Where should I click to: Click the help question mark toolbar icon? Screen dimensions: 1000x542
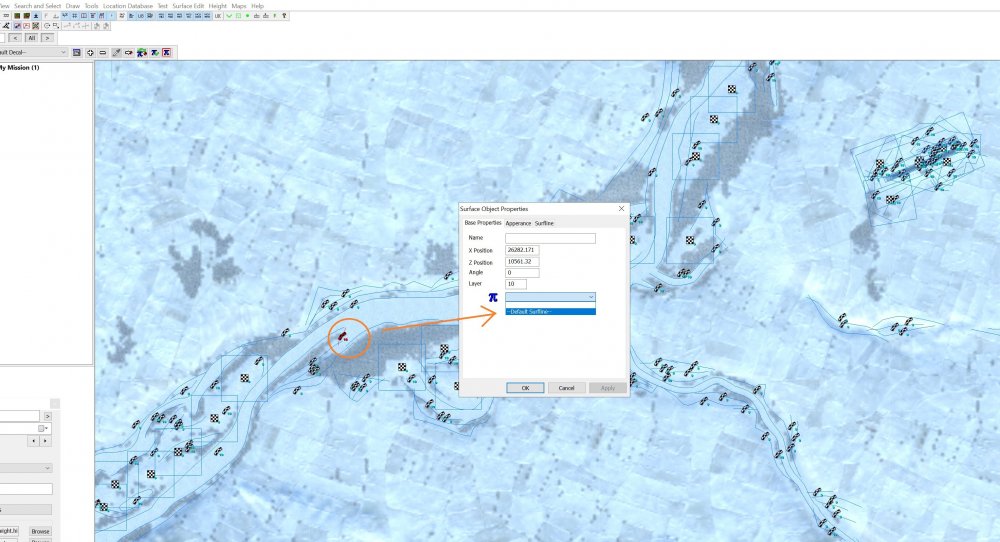point(284,16)
